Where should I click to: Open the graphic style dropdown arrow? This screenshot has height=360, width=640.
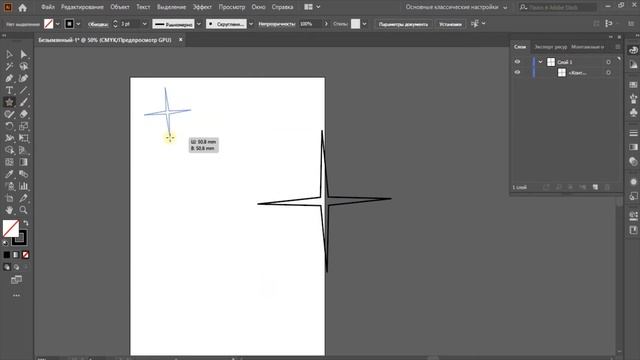[x=364, y=24]
